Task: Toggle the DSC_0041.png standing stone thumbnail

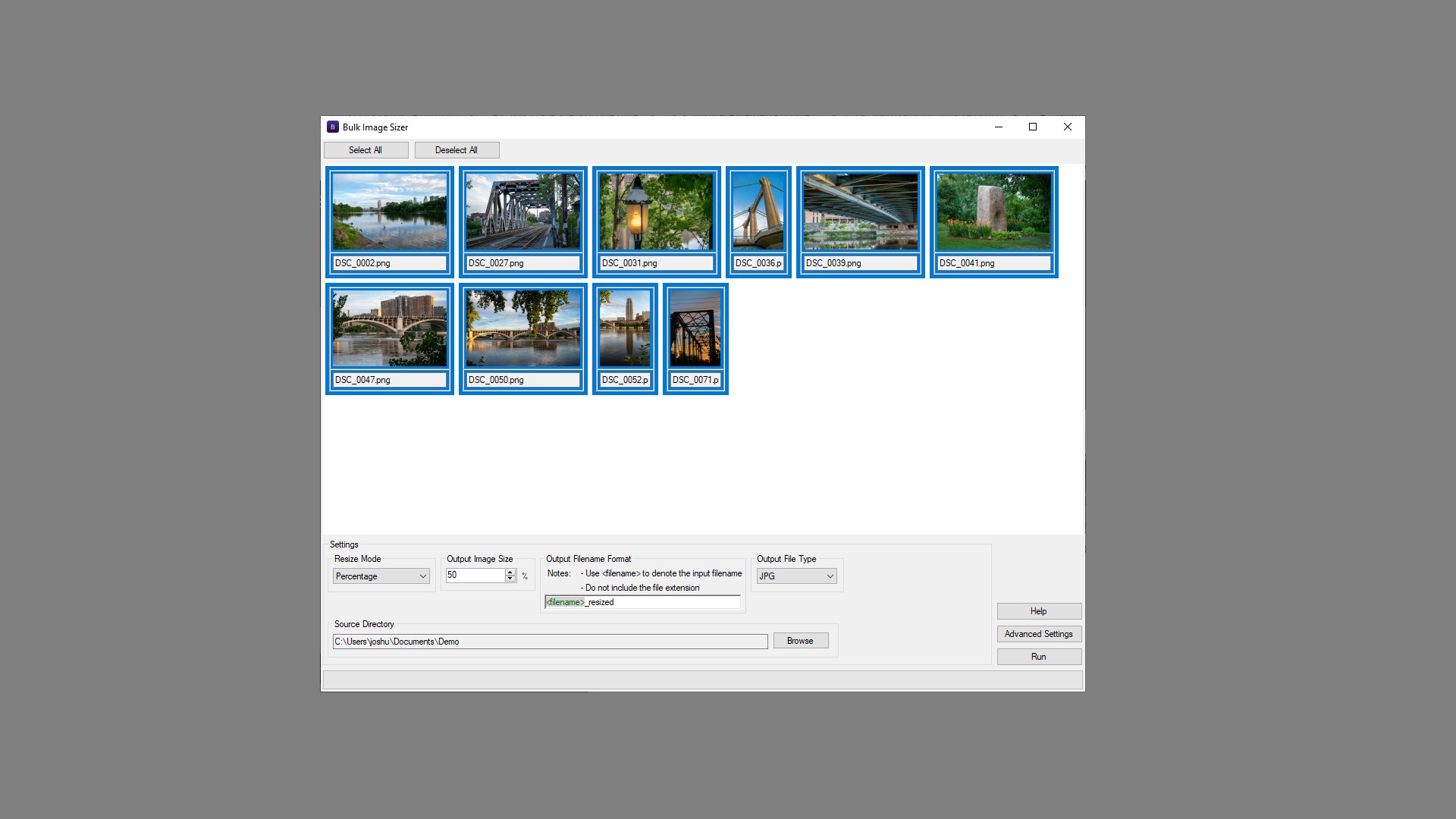Action: coord(993,212)
